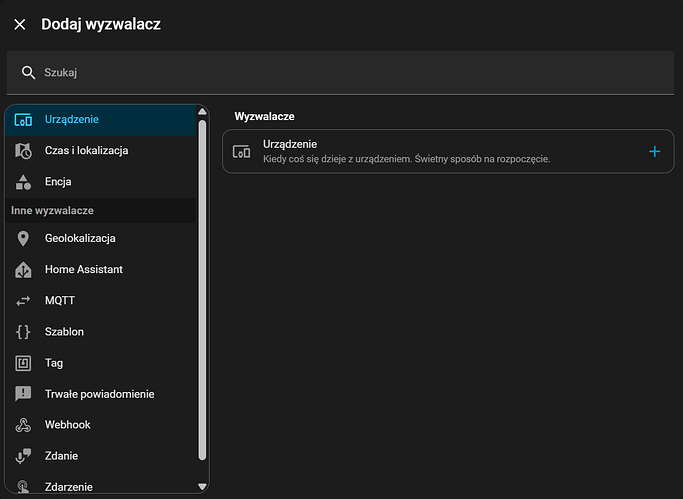Image resolution: width=683 pixels, height=499 pixels.
Task: Click the magnifier search icon
Action: tap(28, 72)
